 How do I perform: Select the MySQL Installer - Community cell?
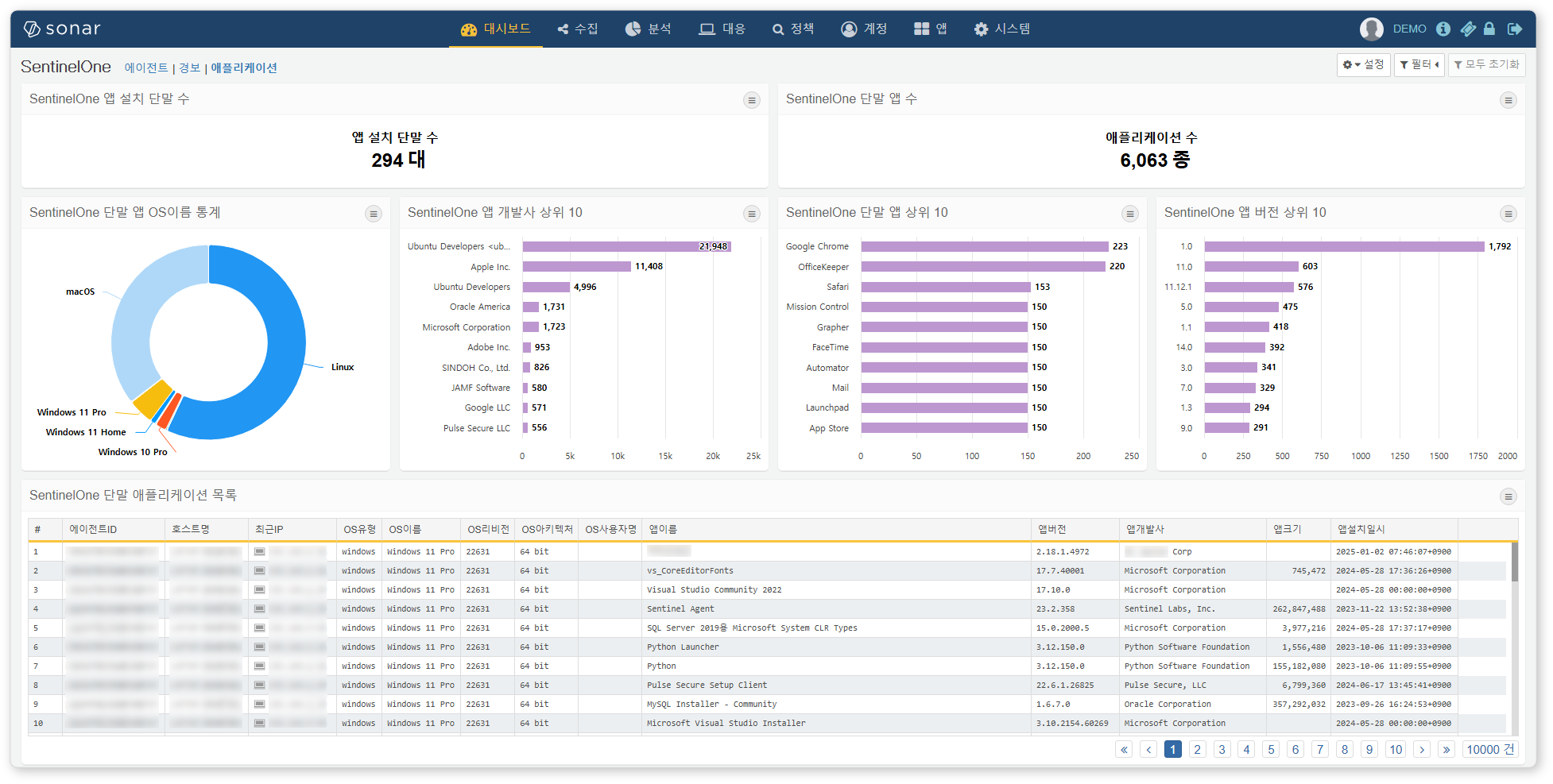pos(836,704)
